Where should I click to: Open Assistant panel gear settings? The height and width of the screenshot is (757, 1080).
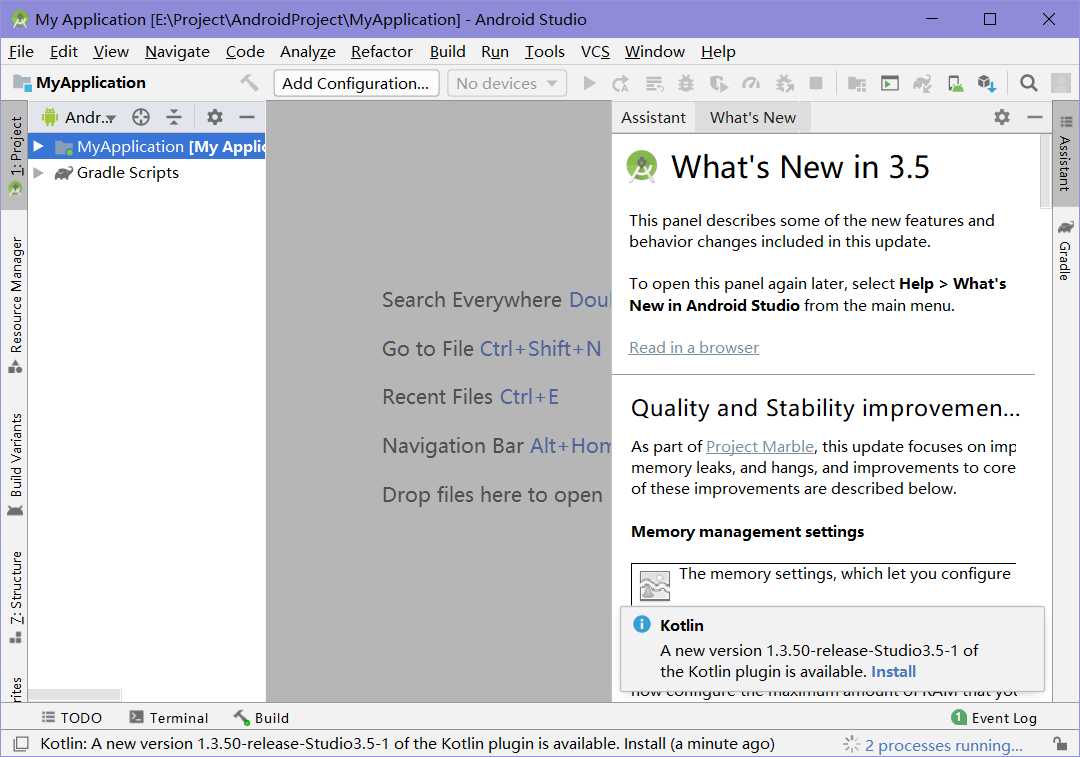(1002, 117)
